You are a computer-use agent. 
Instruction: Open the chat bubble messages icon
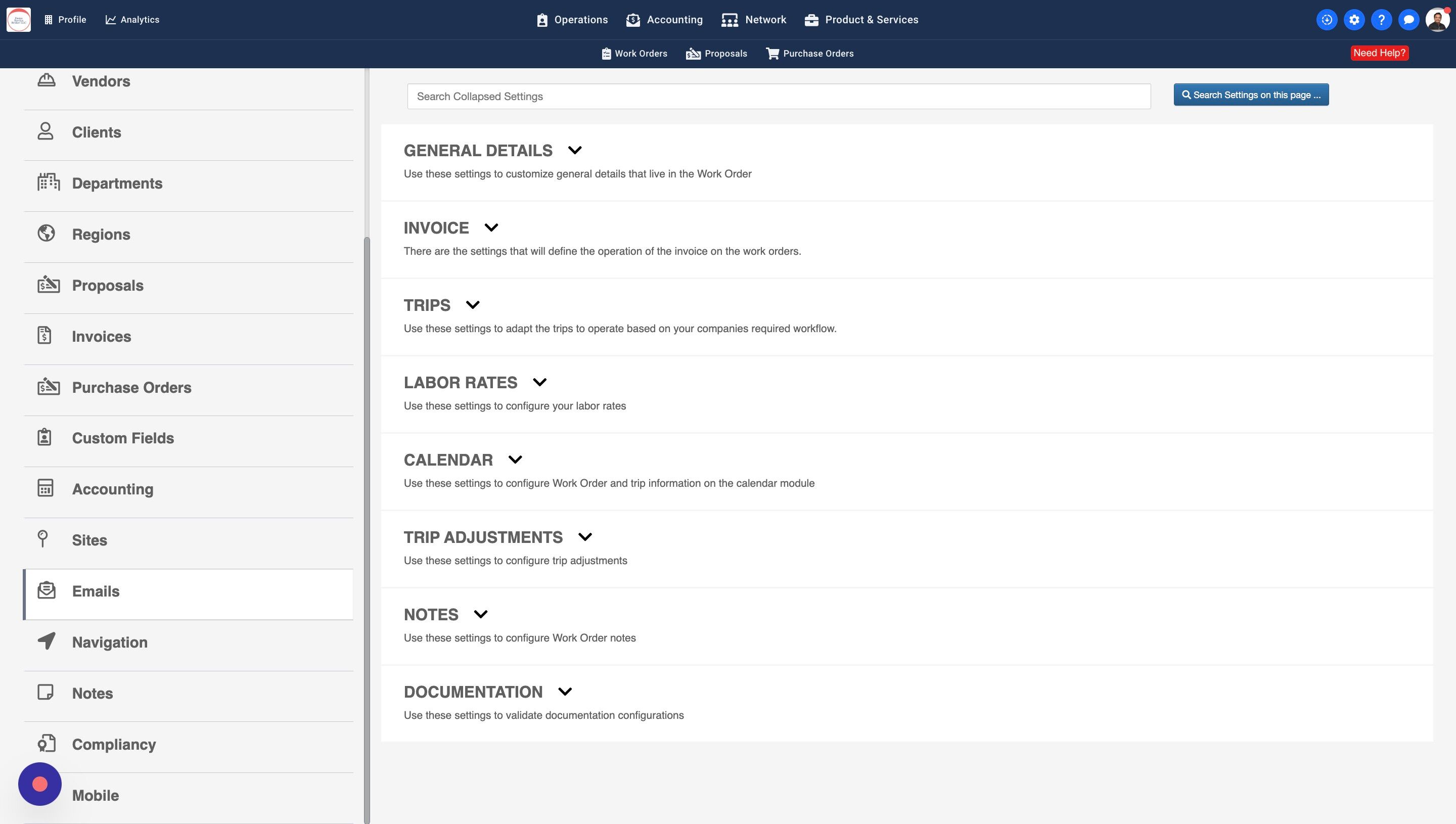[x=1408, y=20]
